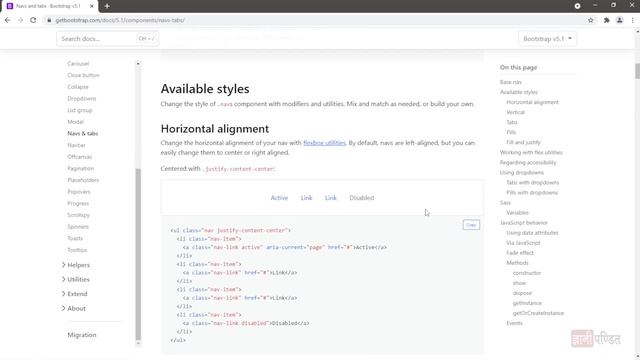Copy the example code with Copy button
This screenshot has width=640, height=360.
[471, 225]
